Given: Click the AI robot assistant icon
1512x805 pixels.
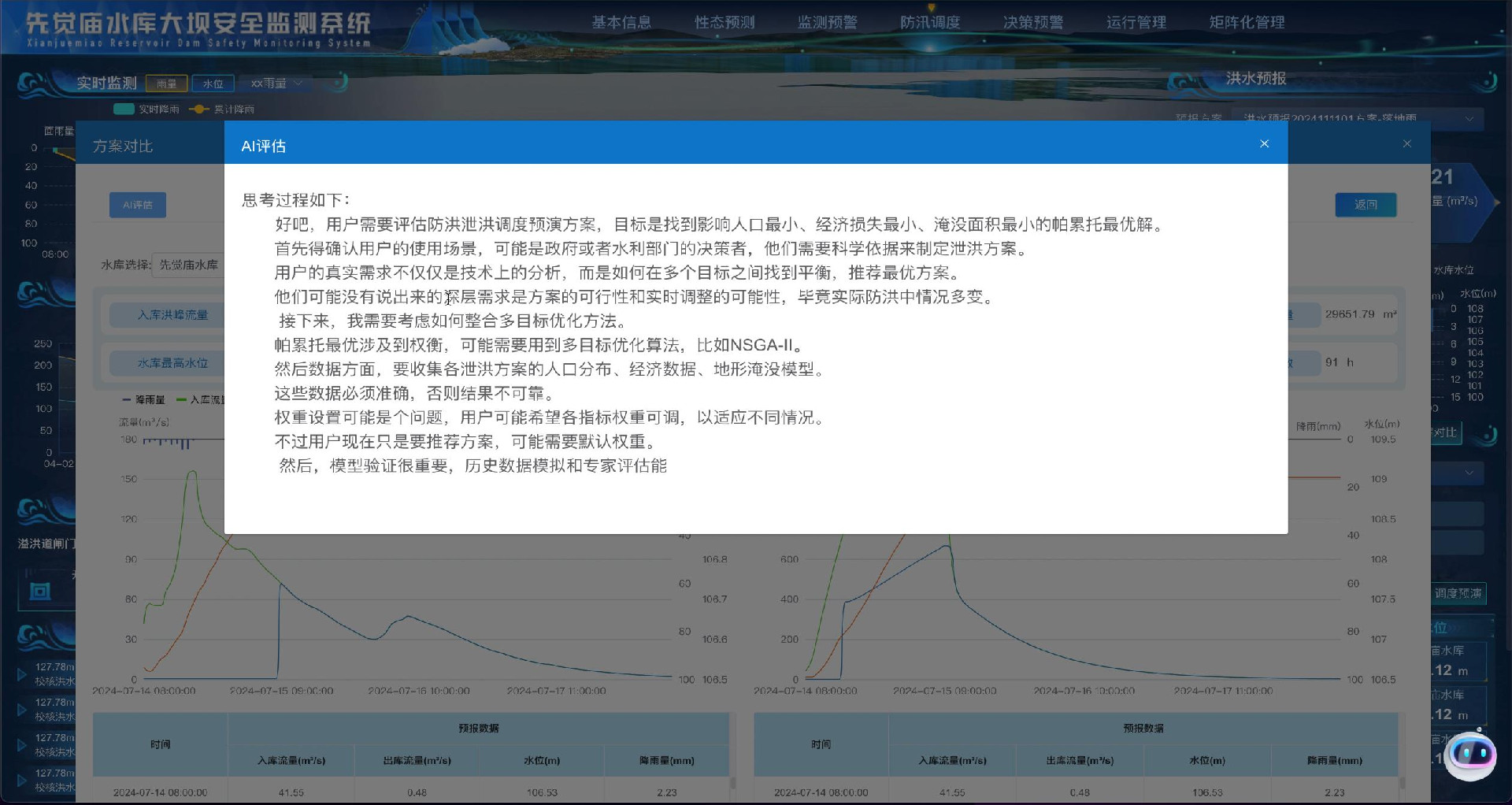Looking at the screenshot, I should tap(1469, 755).
